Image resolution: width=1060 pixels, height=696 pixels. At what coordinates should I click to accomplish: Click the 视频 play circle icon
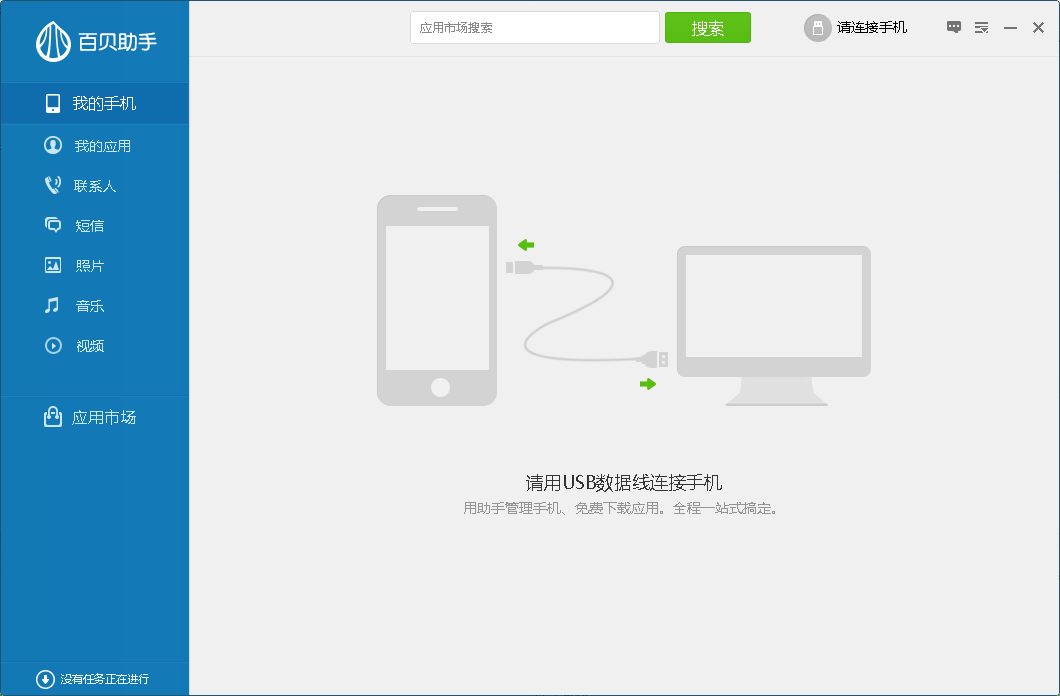point(53,345)
